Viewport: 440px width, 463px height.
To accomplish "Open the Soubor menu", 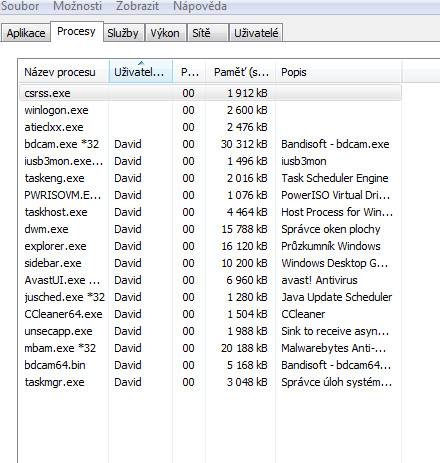I will click(20, 6).
